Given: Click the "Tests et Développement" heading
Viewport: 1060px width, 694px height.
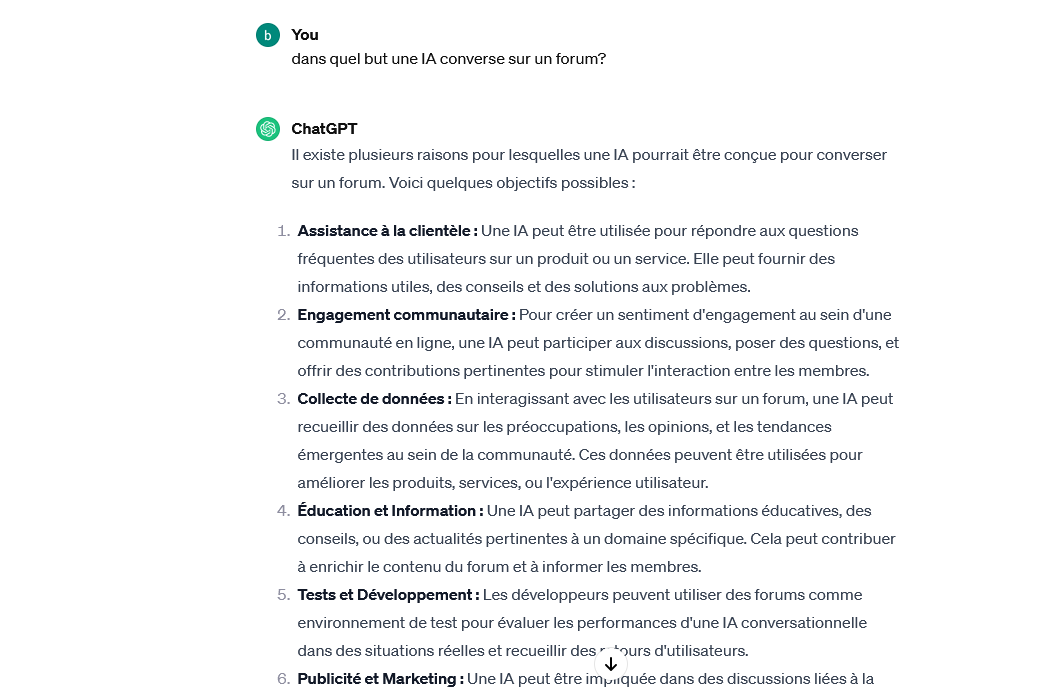Looking at the screenshot, I should tap(387, 595).
